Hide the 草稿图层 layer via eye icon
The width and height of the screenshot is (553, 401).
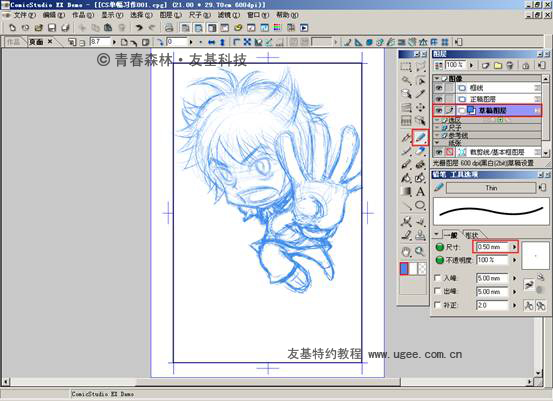438,110
